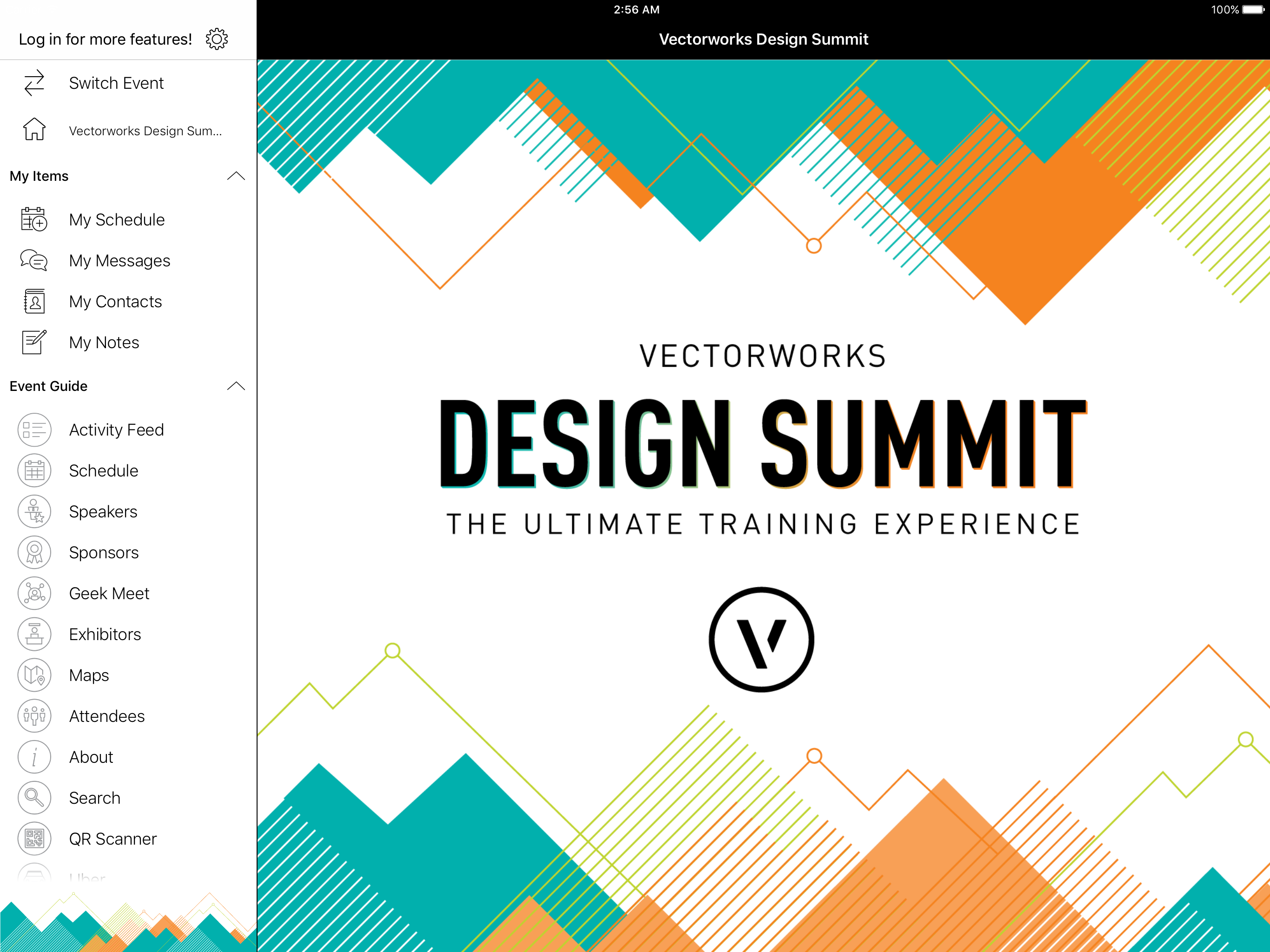The image size is (1270, 952).
Task: Tap the Speakers podium icon
Action: coord(34,512)
